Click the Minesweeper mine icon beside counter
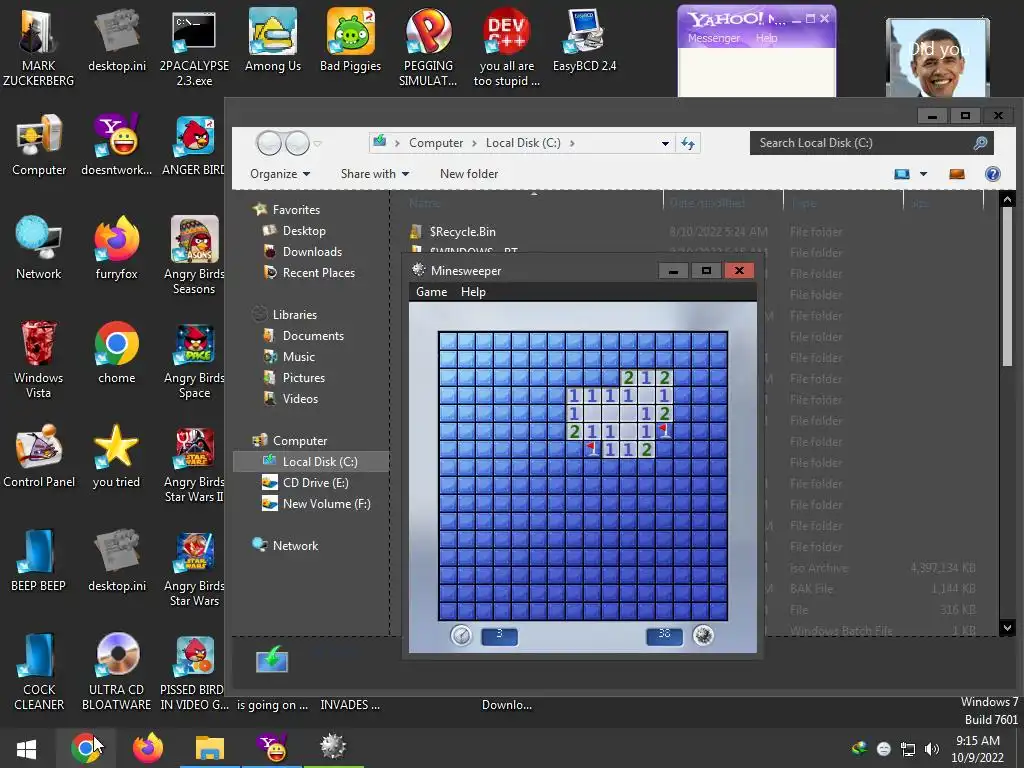 (703, 635)
